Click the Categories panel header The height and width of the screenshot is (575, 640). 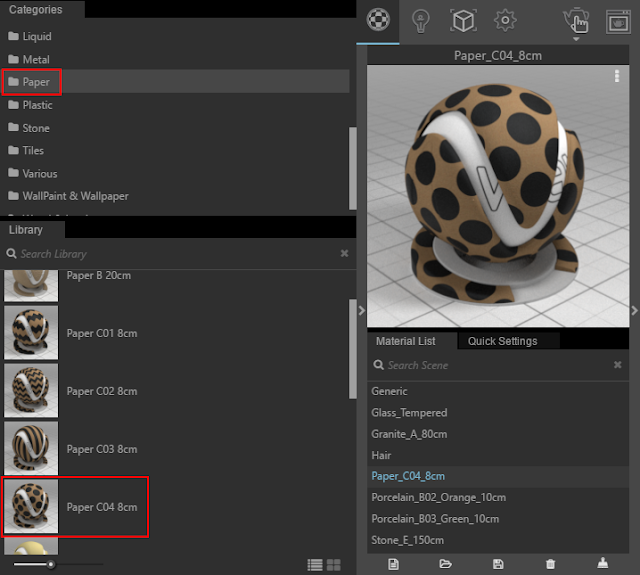(42, 9)
